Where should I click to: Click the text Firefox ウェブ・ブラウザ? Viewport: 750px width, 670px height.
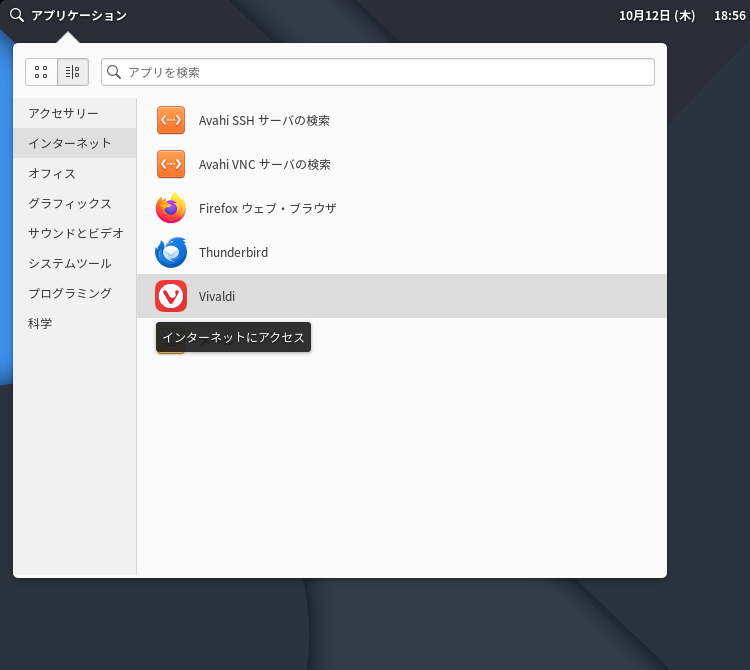pos(267,208)
